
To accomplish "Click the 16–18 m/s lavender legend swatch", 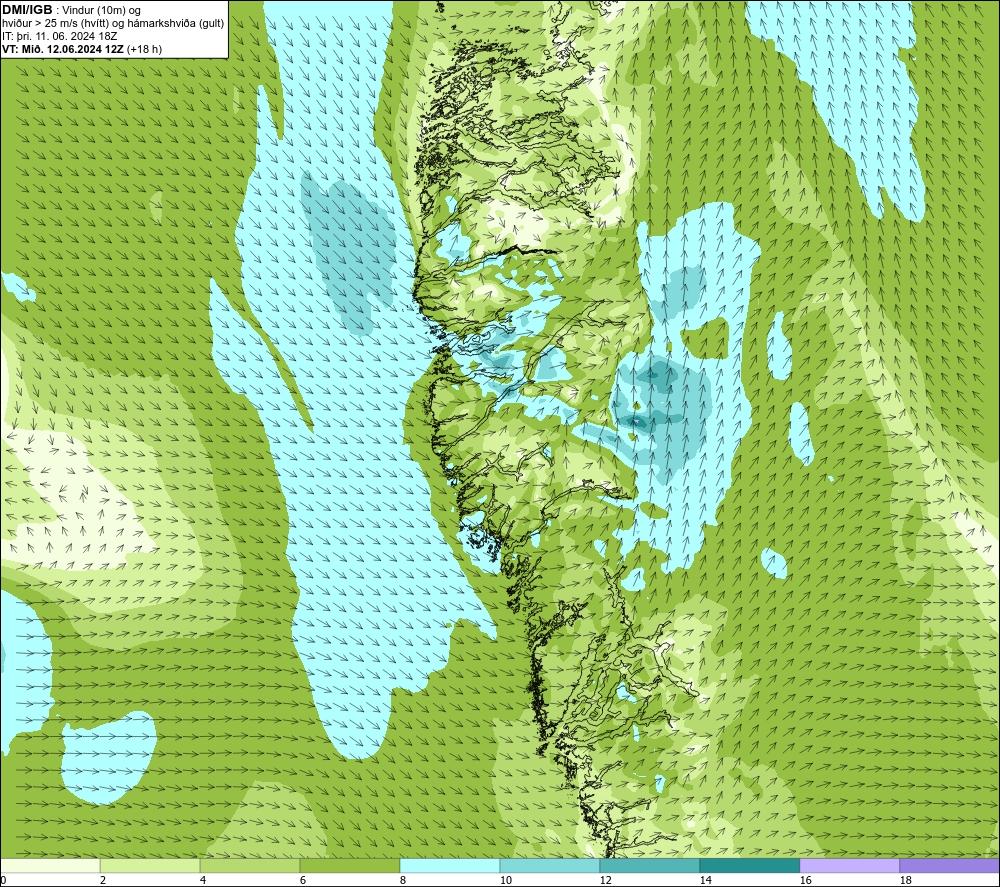I will click(x=849, y=865).
